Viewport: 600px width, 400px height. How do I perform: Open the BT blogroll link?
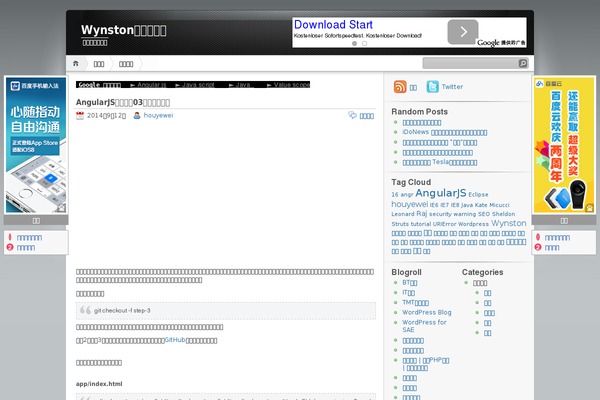click(x=409, y=282)
